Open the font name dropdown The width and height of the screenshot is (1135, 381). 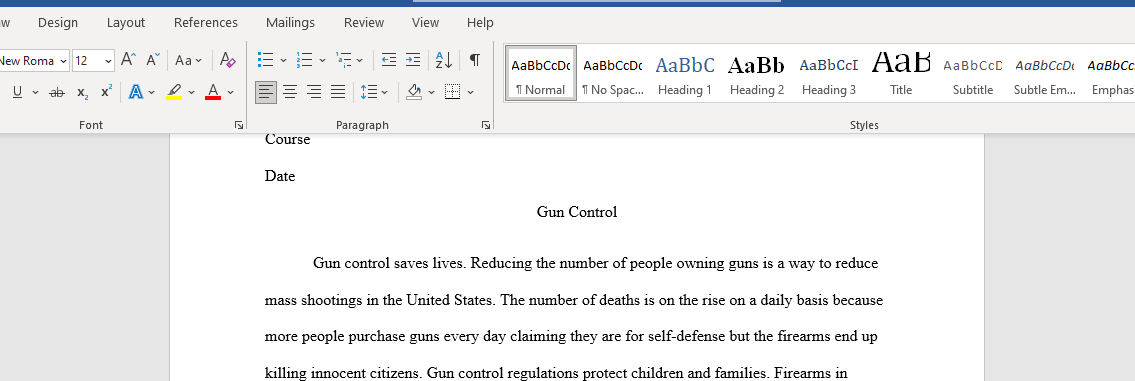[x=63, y=61]
